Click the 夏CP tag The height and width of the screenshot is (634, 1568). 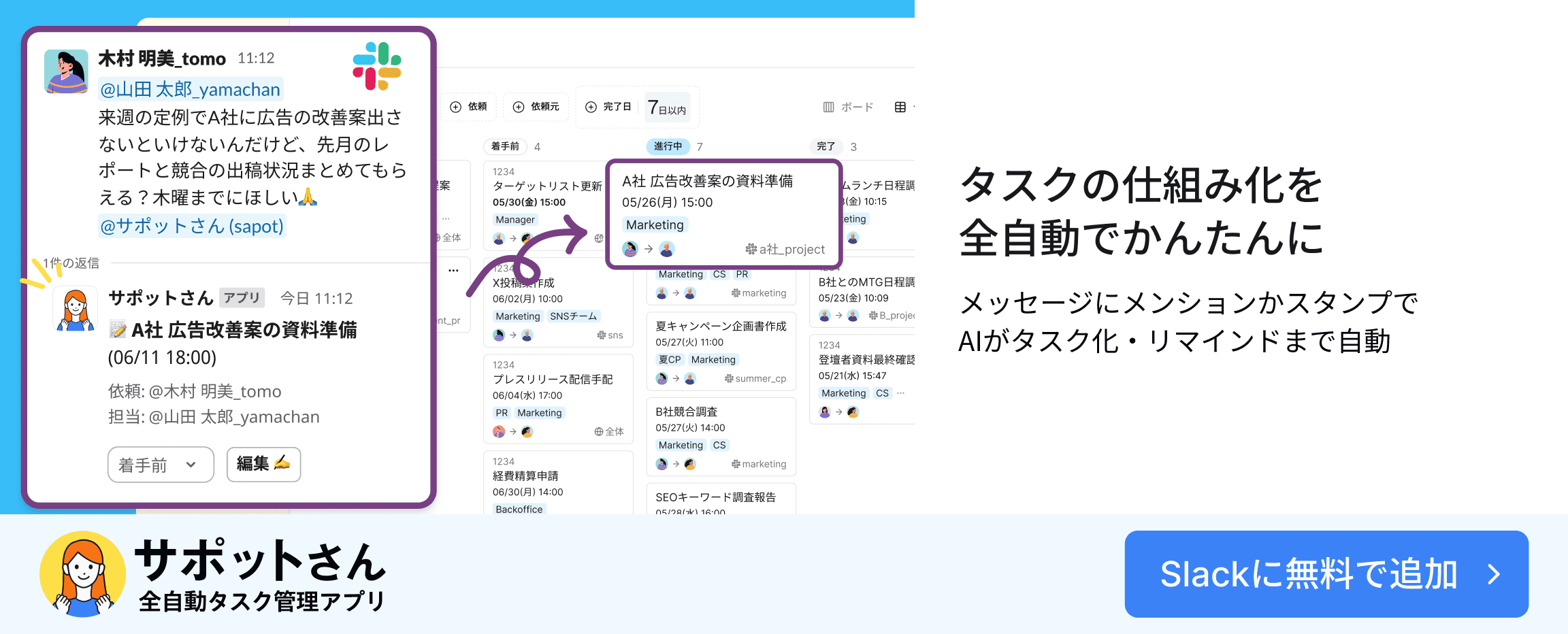(x=670, y=360)
